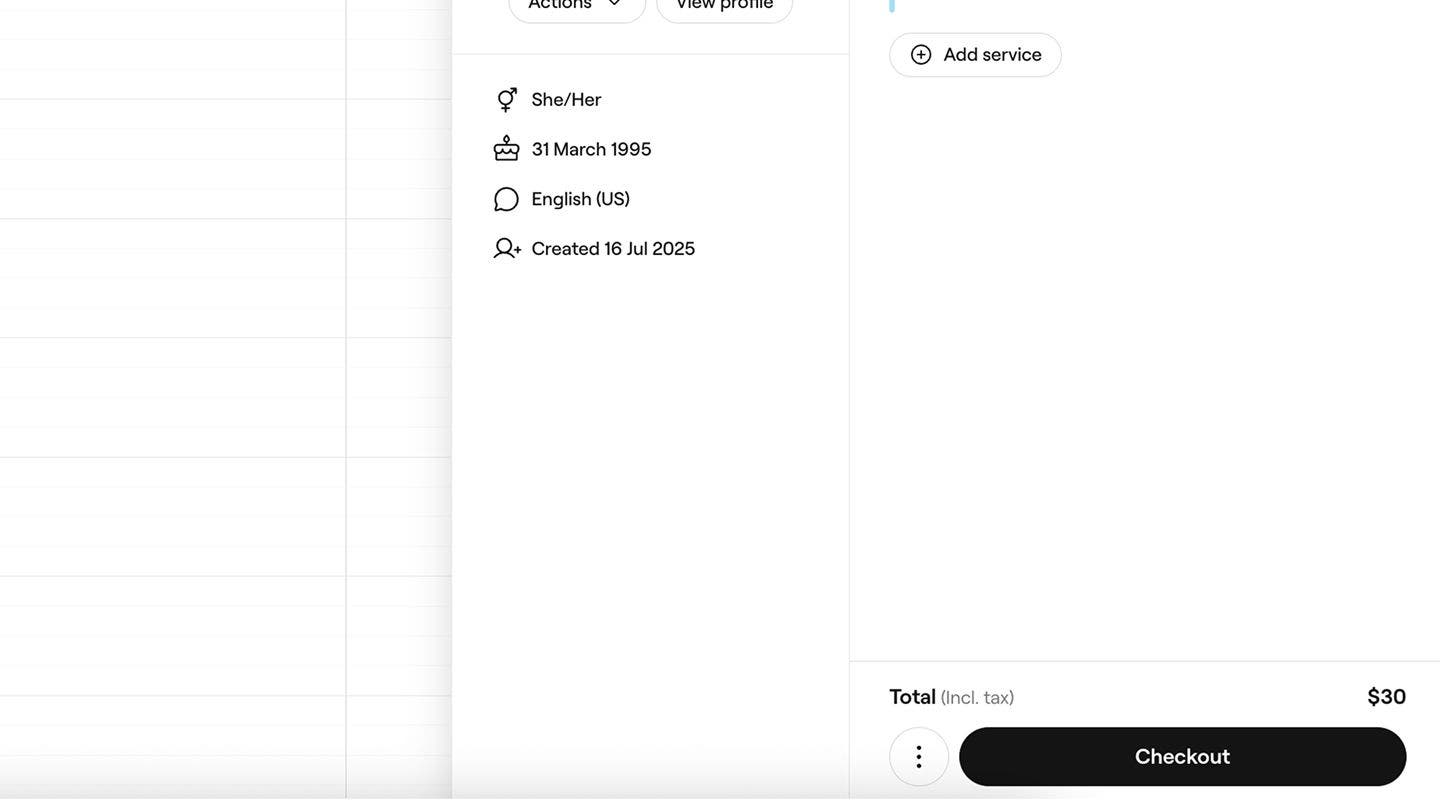Click the blue service bar above Add service
The height and width of the screenshot is (800, 1440).
[892, 5]
